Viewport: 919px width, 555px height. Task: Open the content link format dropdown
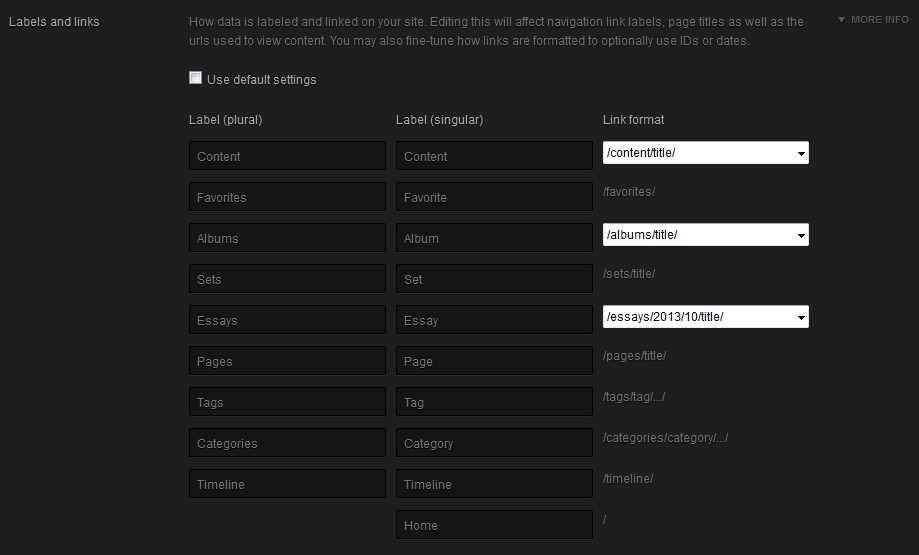pyautogui.click(x=705, y=153)
